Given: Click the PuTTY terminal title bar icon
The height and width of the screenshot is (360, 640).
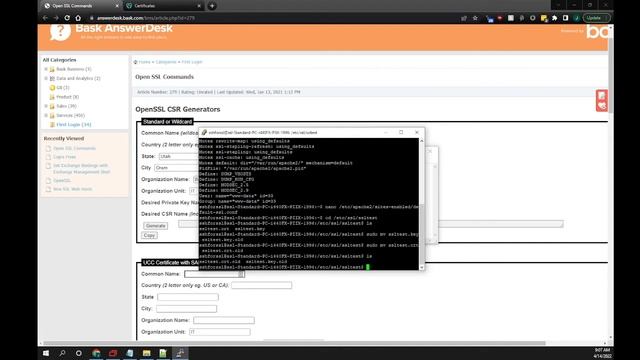Looking at the screenshot, I should (x=204, y=133).
